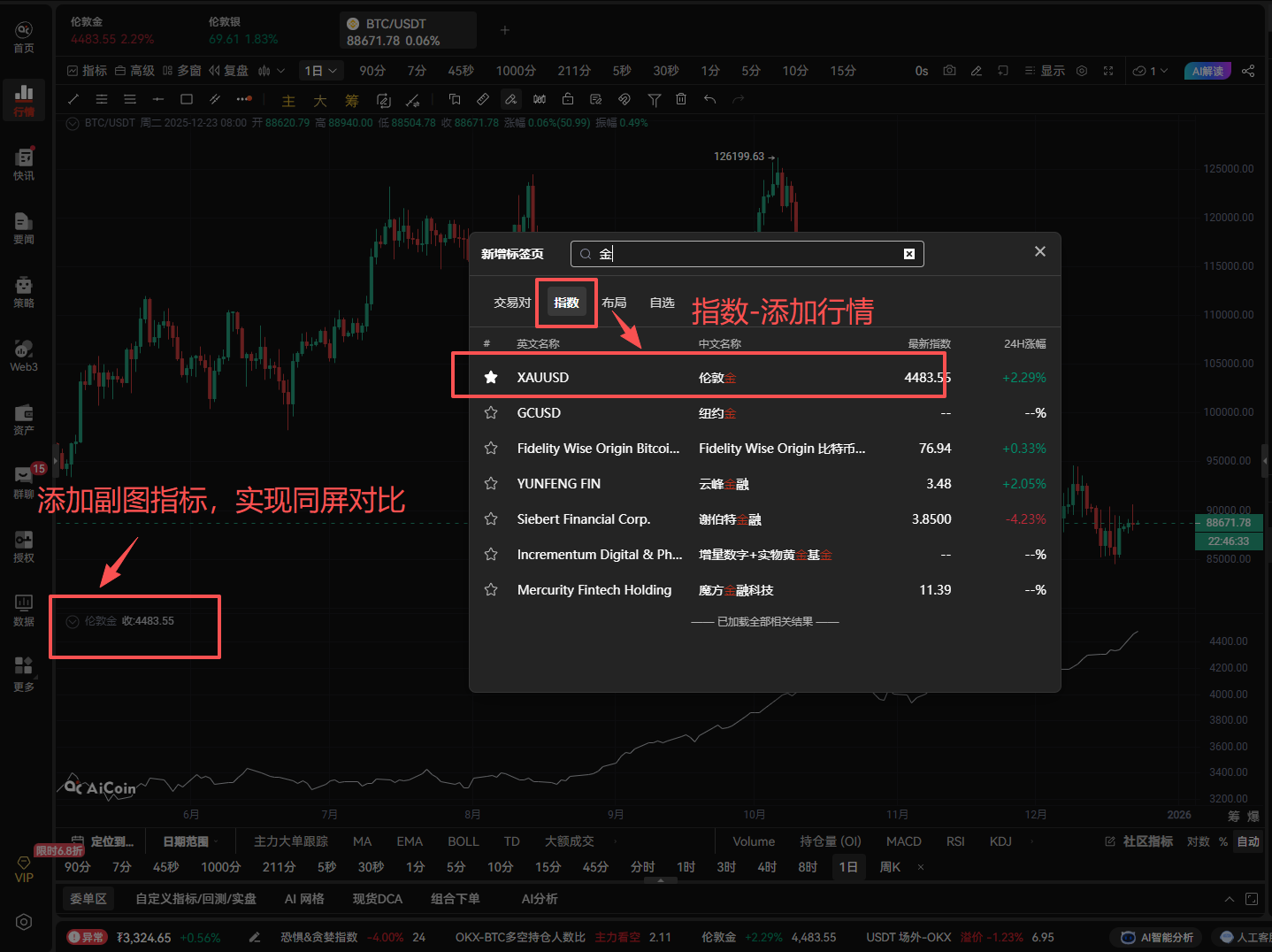The height and width of the screenshot is (952, 1272).
Task: Open the 资产 assets sidebar icon
Action: click(24, 419)
